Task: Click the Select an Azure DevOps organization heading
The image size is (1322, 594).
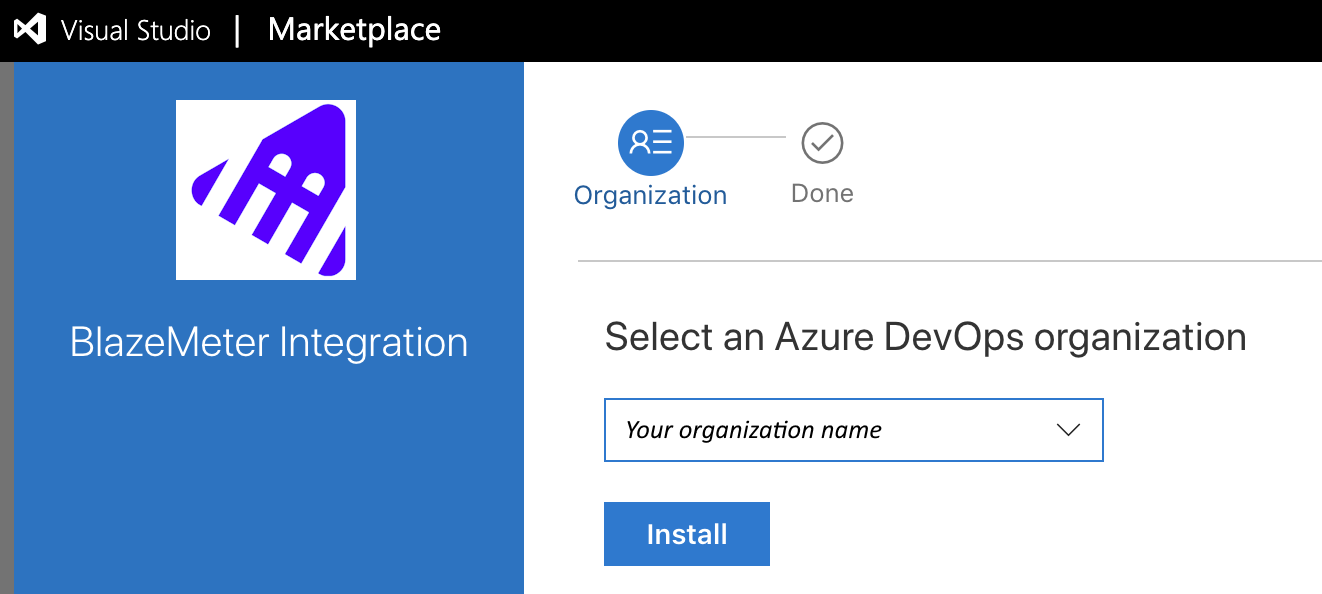Action: click(x=925, y=337)
